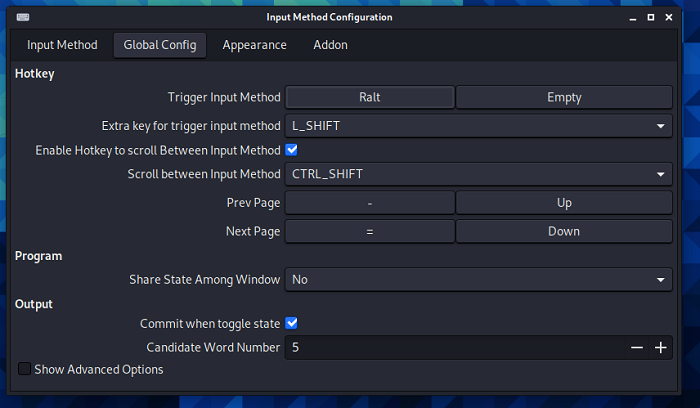The image size is (700, 408).
Task: Uncheck Commit when toggle state
Action: tap(292, 323)
